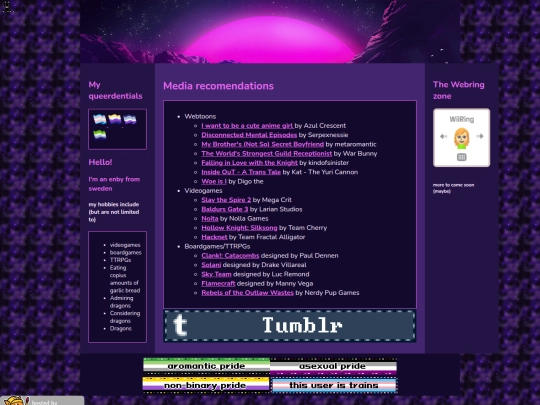Open the 'Woe is I' webtoon link
540x405 pixels.
pos(214,181)
